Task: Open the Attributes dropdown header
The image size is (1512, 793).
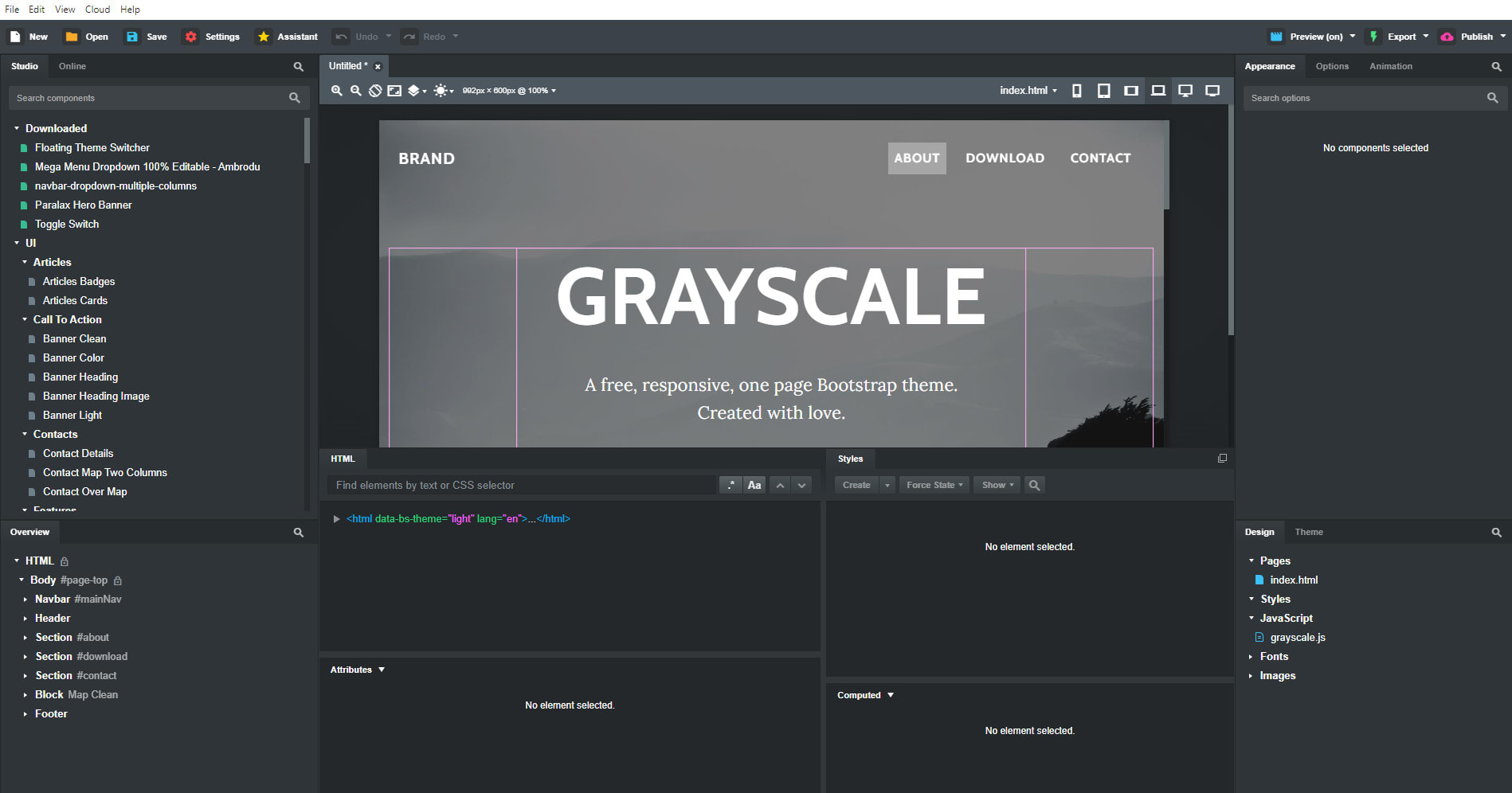Action: tap(358, 670)
